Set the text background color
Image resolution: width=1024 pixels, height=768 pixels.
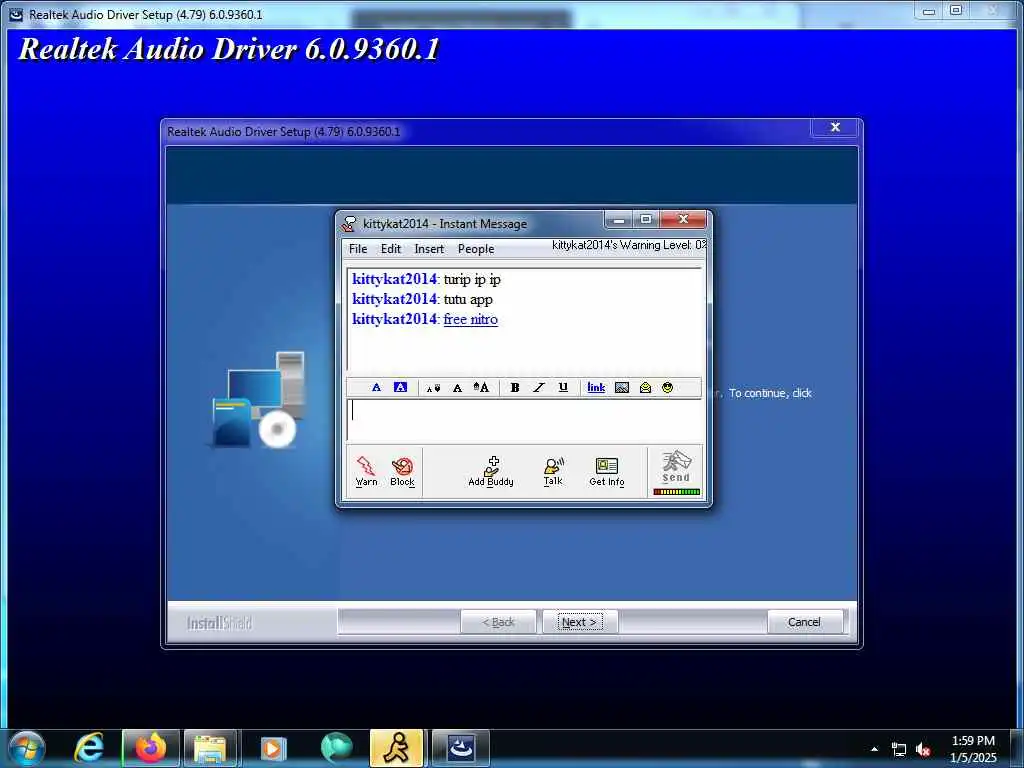[400, 387]
